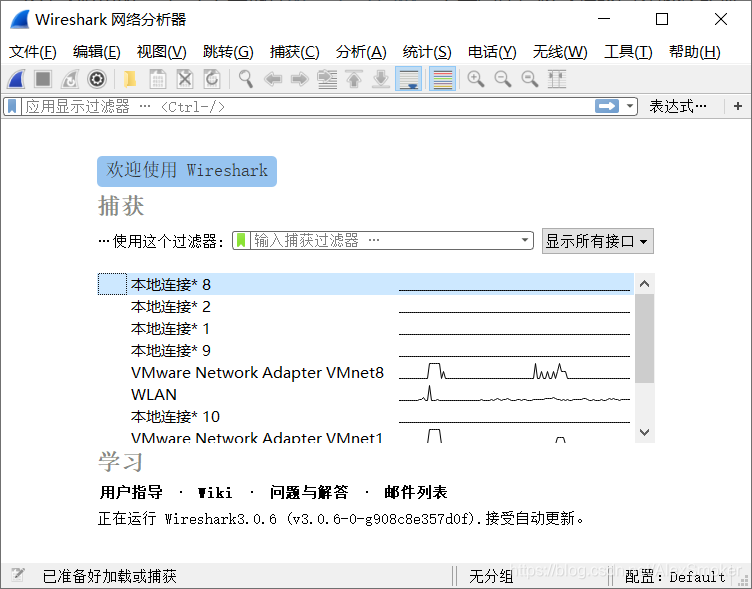This screenshot has height=589, width=752.
Task: Click the green capture filter bookmark
Action: tap(241, 240)
